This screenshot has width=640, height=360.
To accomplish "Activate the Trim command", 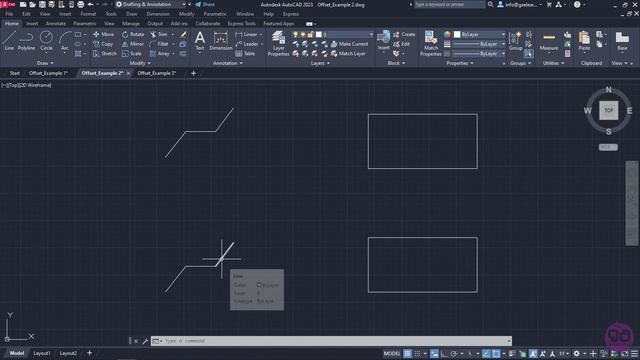I will coord(159,34).
